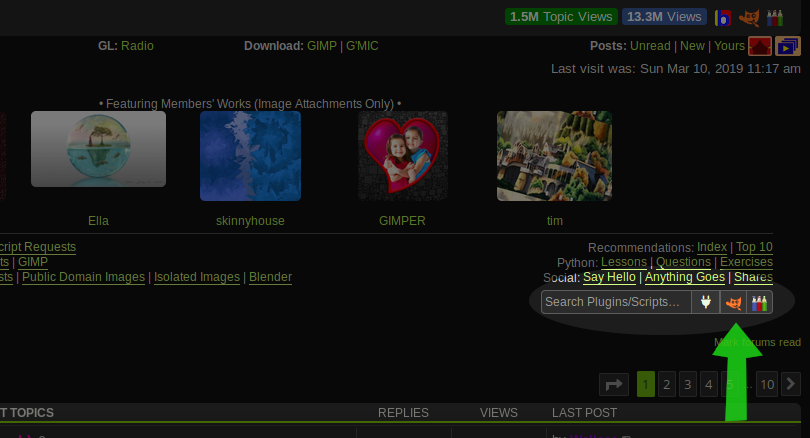
Task: Open the GL Radio link
Action: tap(137, 46)
